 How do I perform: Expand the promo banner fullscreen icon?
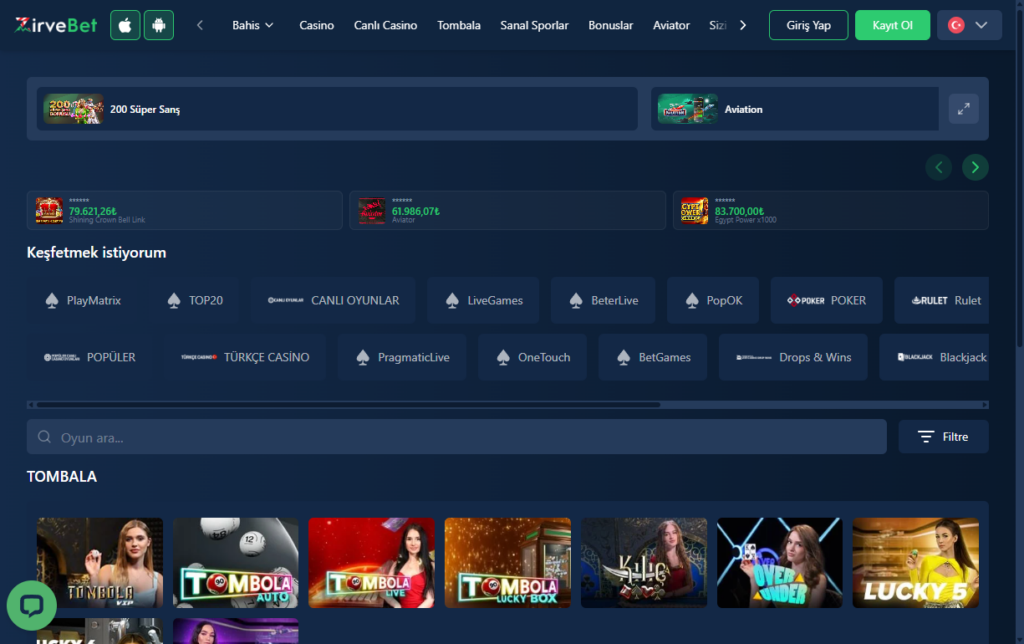point(964,109)
